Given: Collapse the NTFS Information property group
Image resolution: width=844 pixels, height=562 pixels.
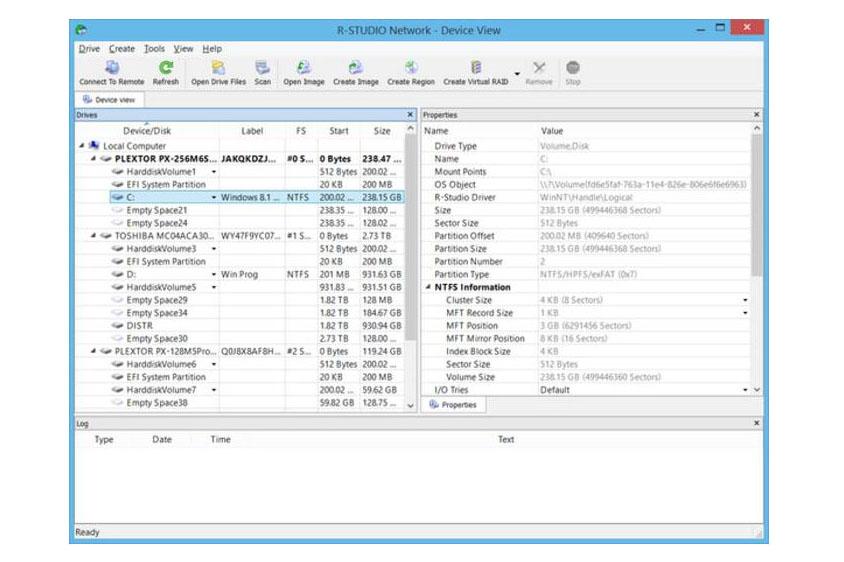Looking at the screenshot, I should pyautogui.click(x=428, y=287).
